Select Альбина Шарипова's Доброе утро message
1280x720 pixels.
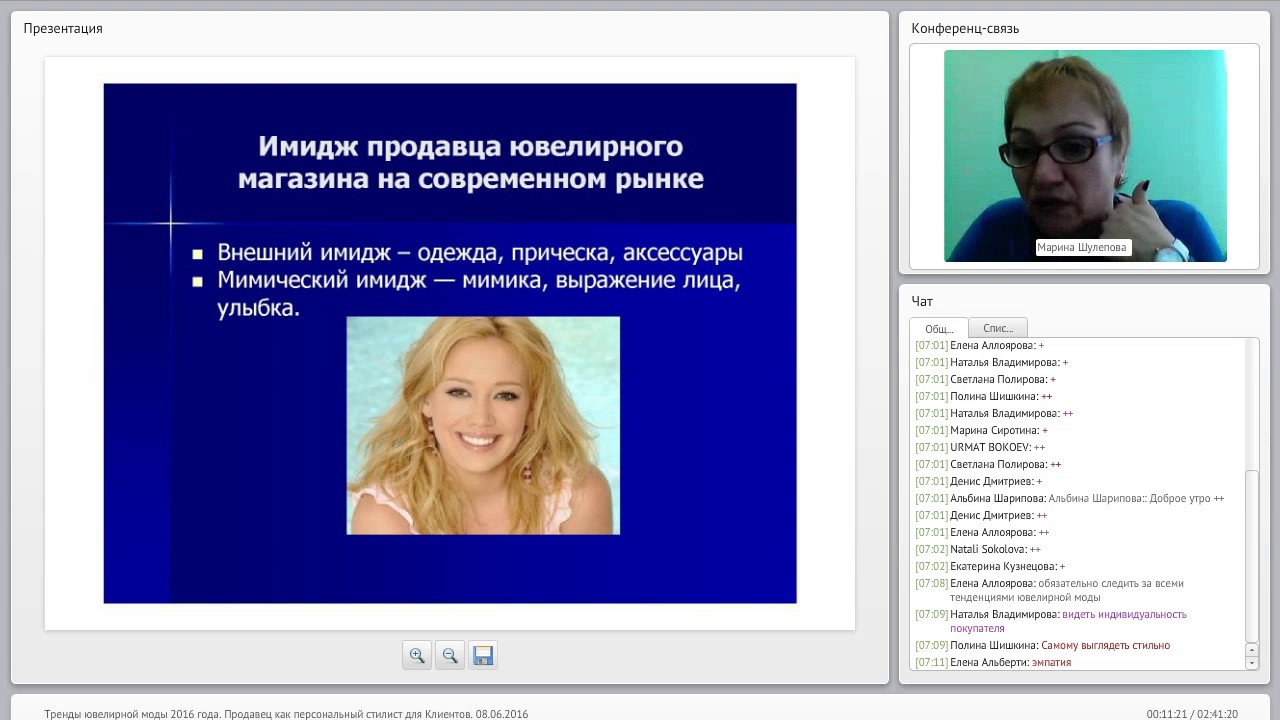click(1069, 498)
